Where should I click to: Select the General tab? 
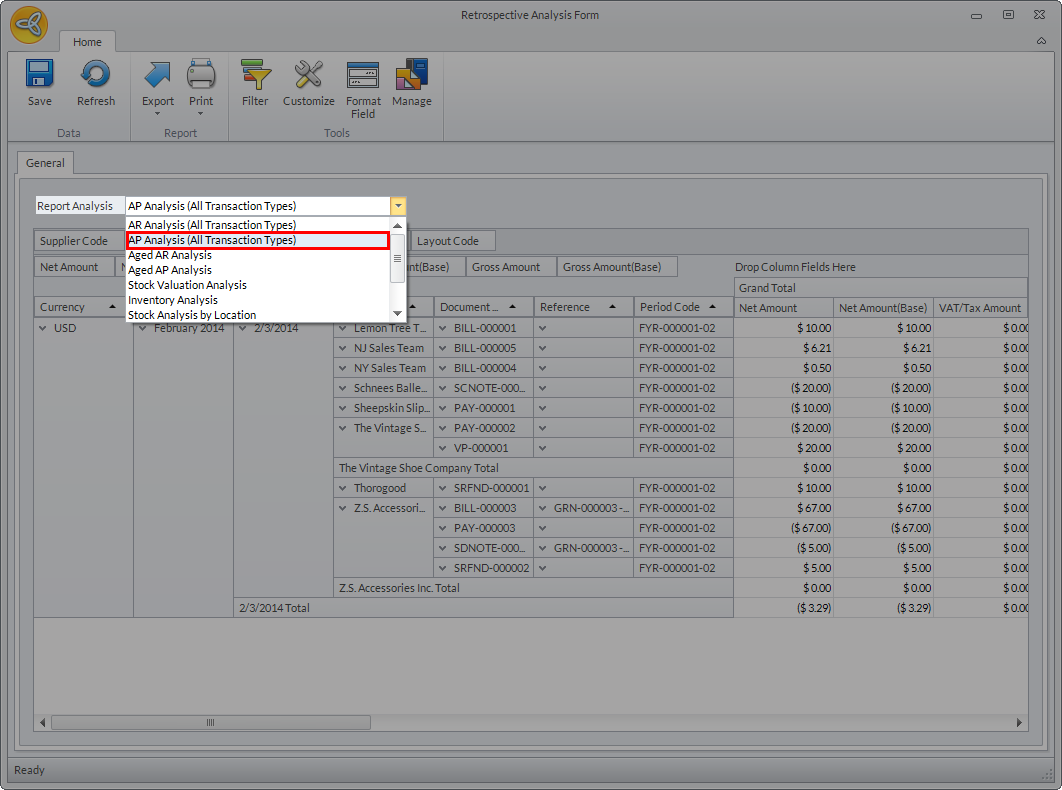pyautogui.click(x=45, y=163)
